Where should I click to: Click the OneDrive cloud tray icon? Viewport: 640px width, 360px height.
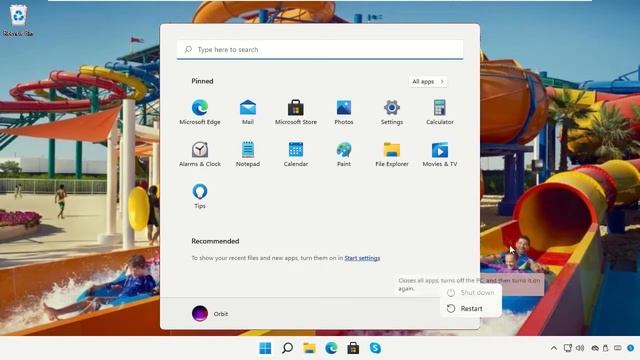click(x=595, y=348)
